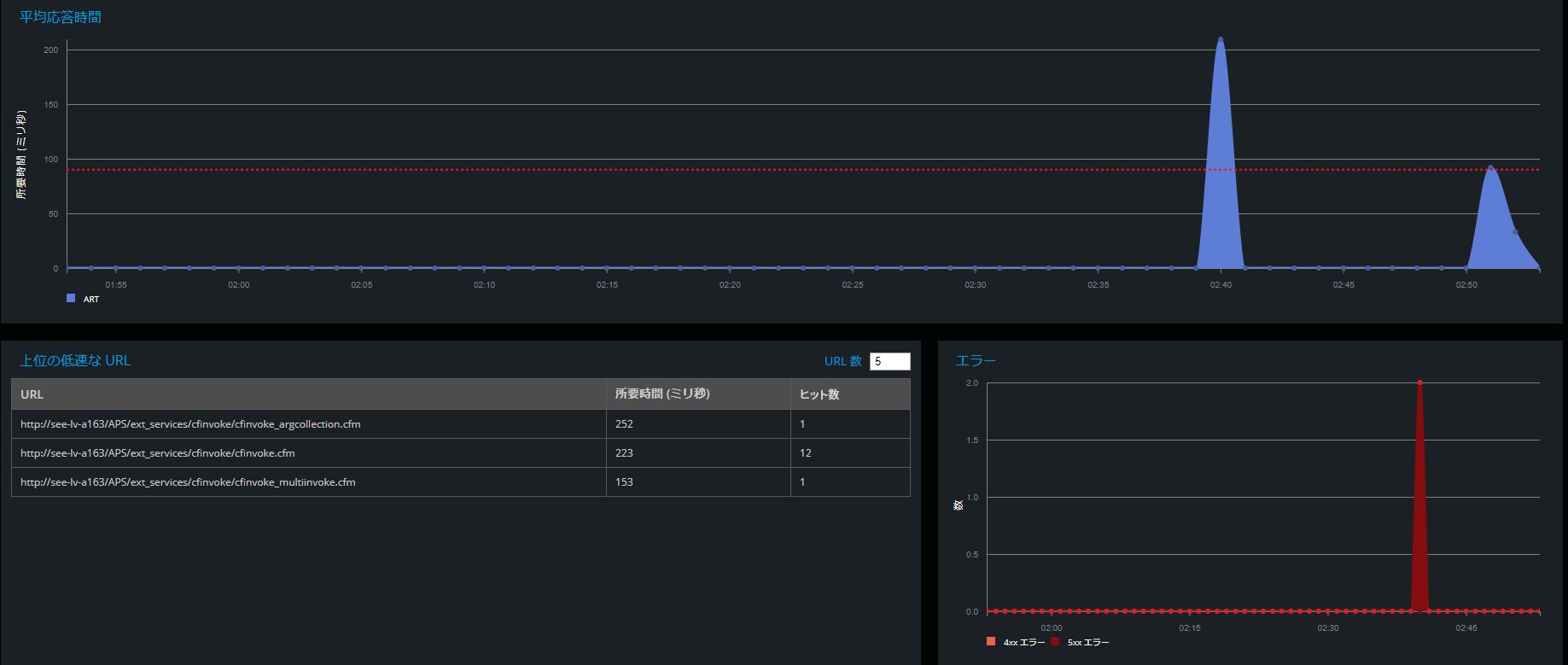Toggle the 4xx エラー legend series
The width and height of the screenshot is (1568, 665).
click(1016, 642)
